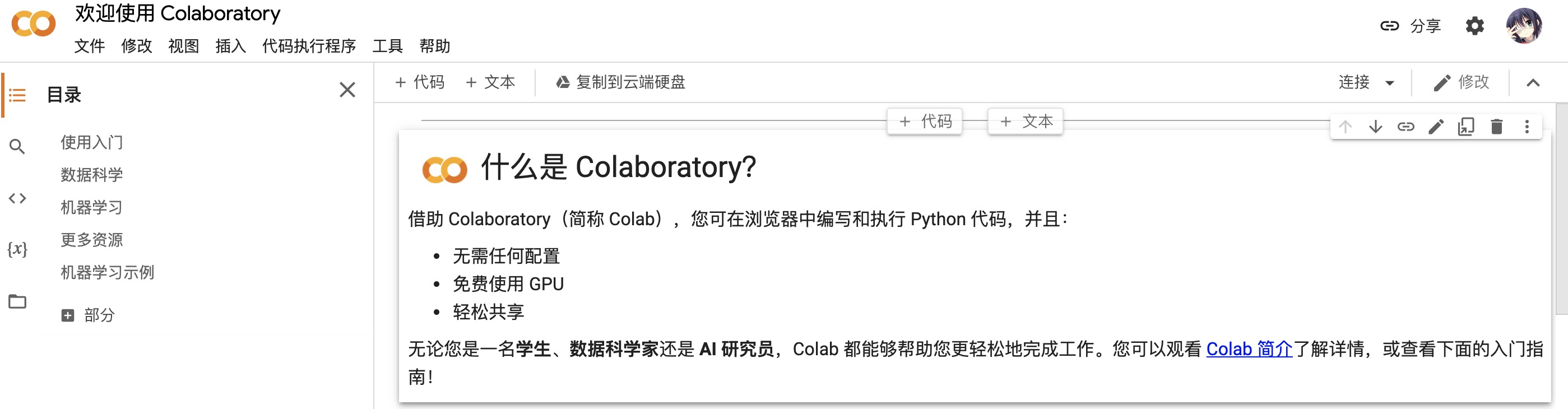Open the 代码执行程序 menu
The image size is (1568, 409).
309,47
